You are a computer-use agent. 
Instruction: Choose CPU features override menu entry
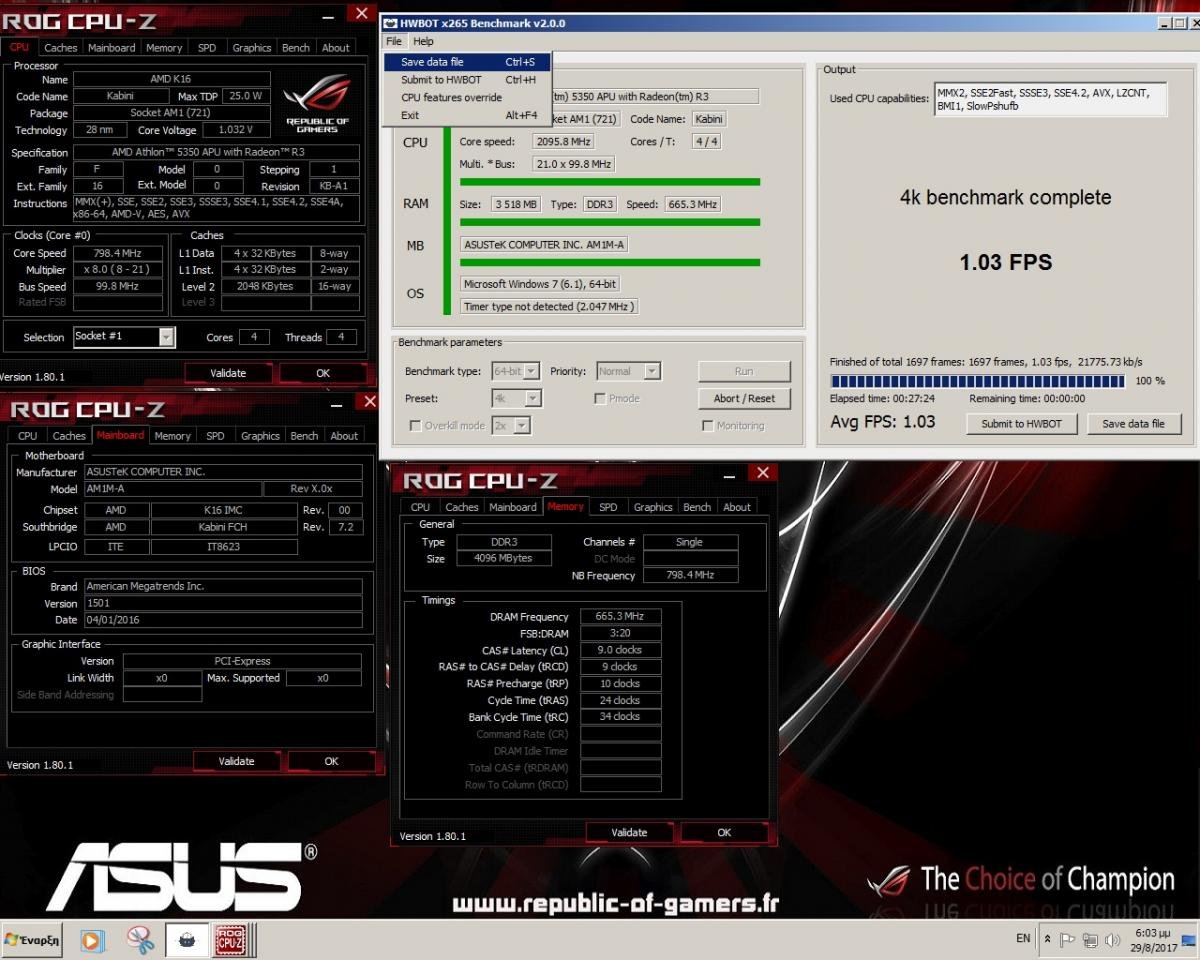pyautogui.click(x=466, y=98)
